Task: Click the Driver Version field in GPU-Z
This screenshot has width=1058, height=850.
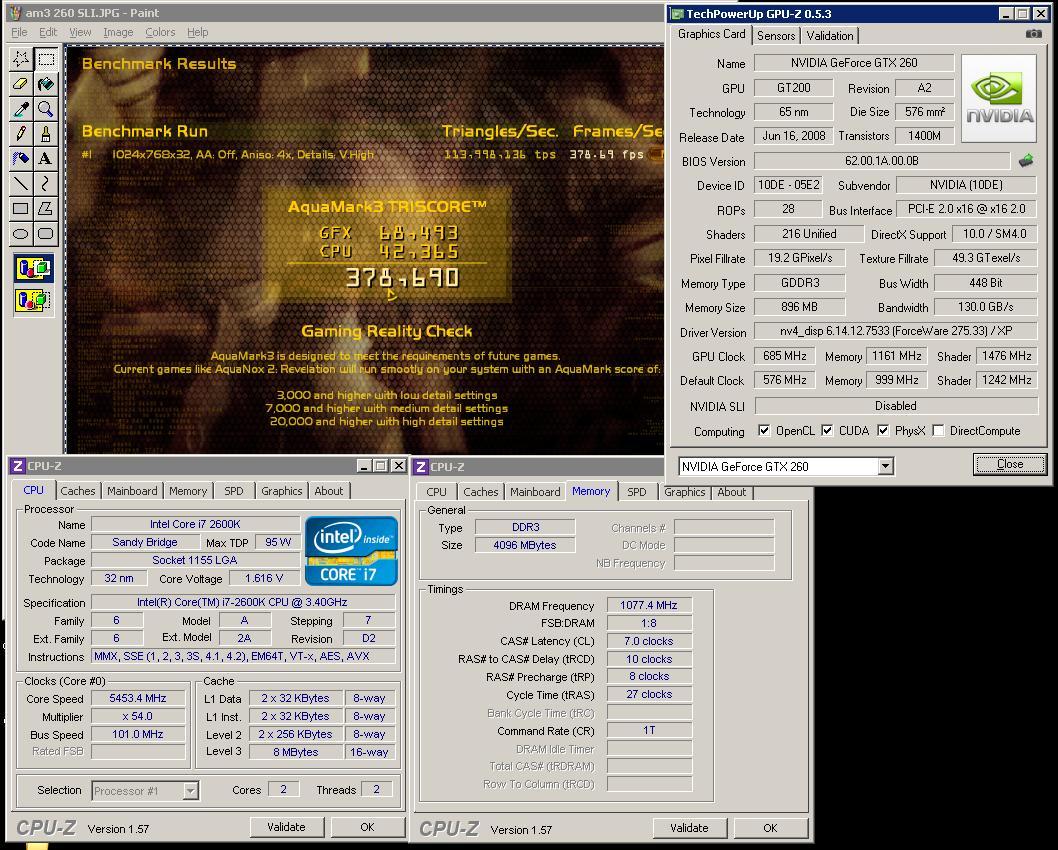Action: coord(896,331)
